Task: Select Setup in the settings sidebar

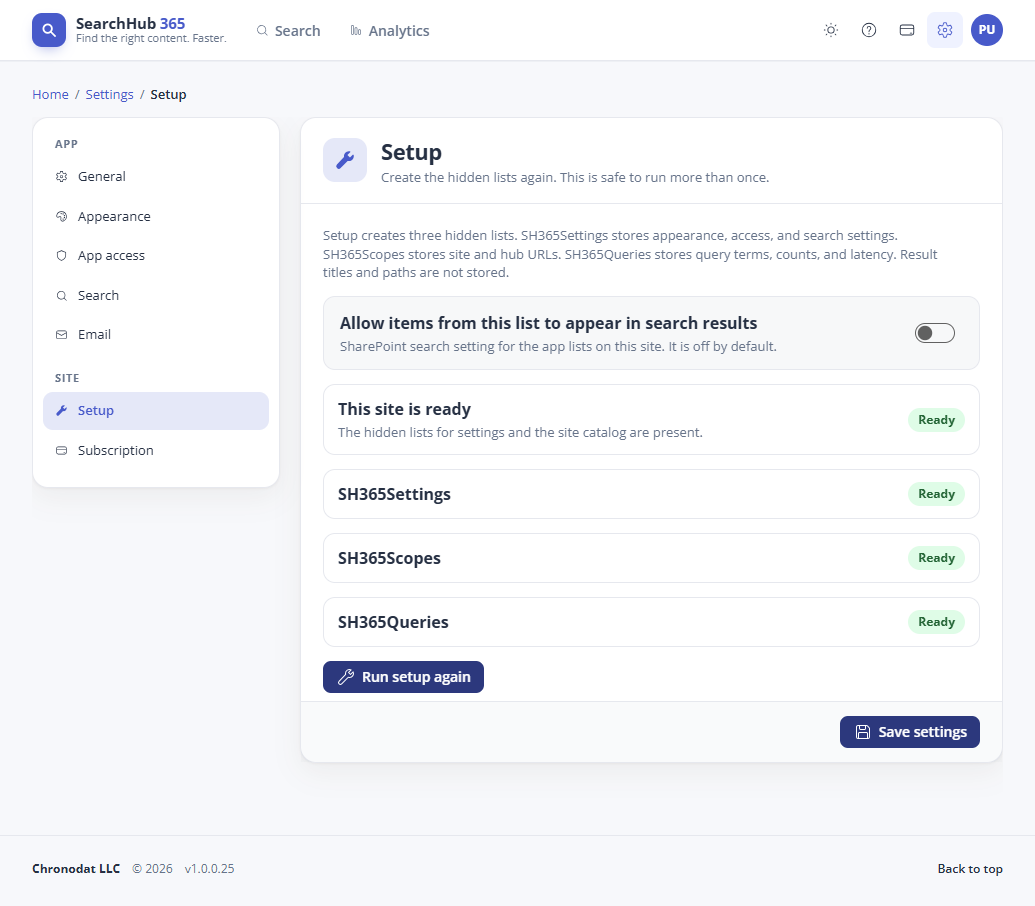Action: coord(156,411)
